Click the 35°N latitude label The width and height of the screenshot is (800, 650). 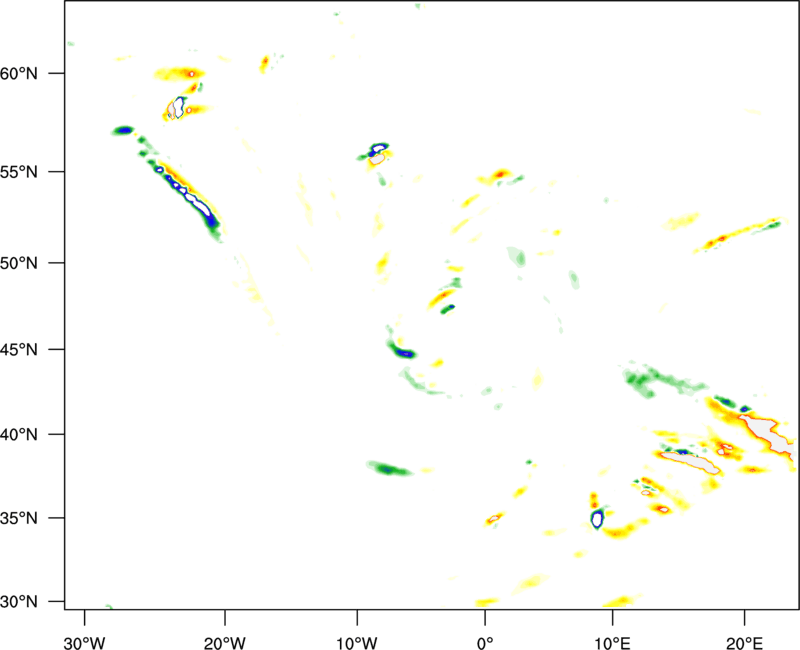click(19, 518)
